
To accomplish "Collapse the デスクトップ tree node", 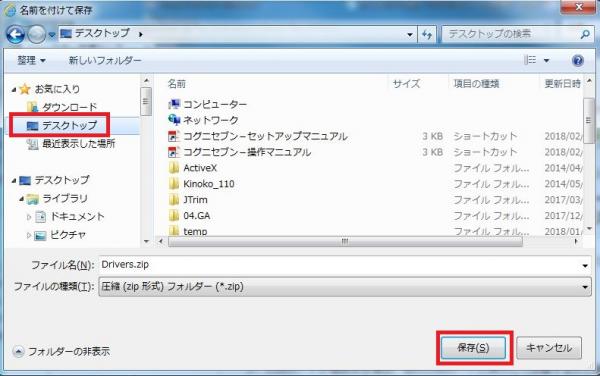I will (x=14, y=181).
